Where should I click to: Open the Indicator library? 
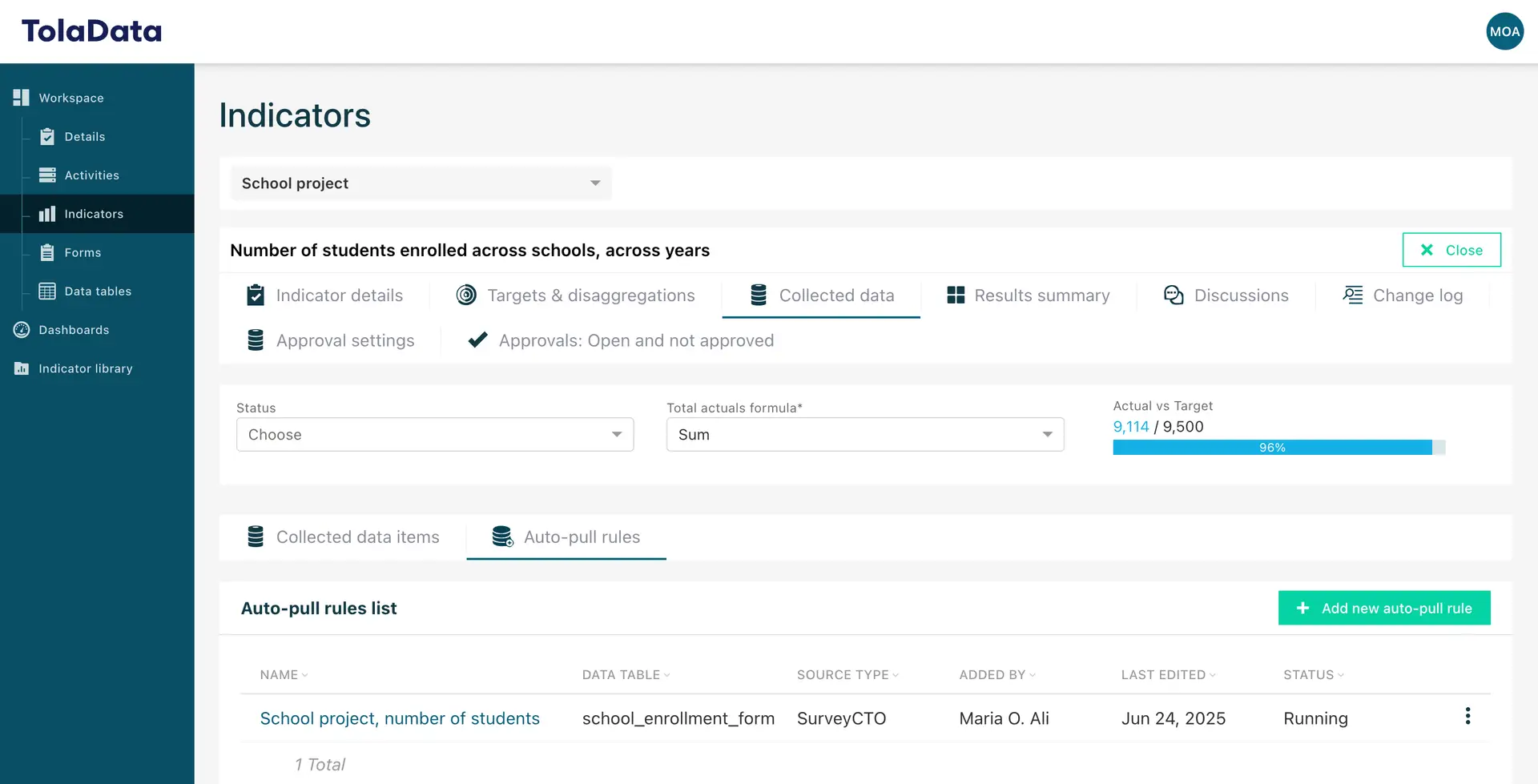pyautogui.click(x=85, y=368)
